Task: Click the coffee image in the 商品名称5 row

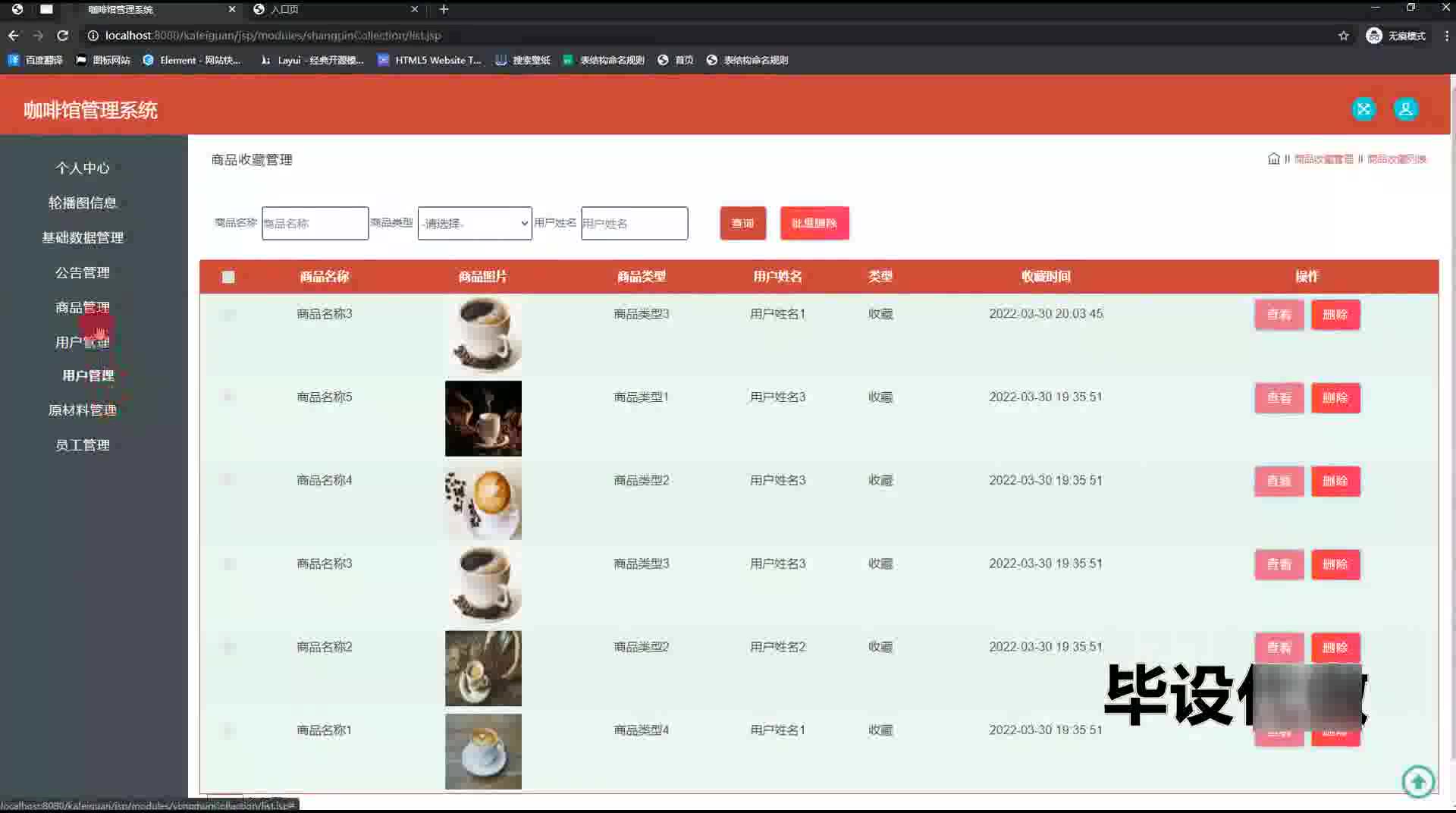Action: (x=483, y=419)
